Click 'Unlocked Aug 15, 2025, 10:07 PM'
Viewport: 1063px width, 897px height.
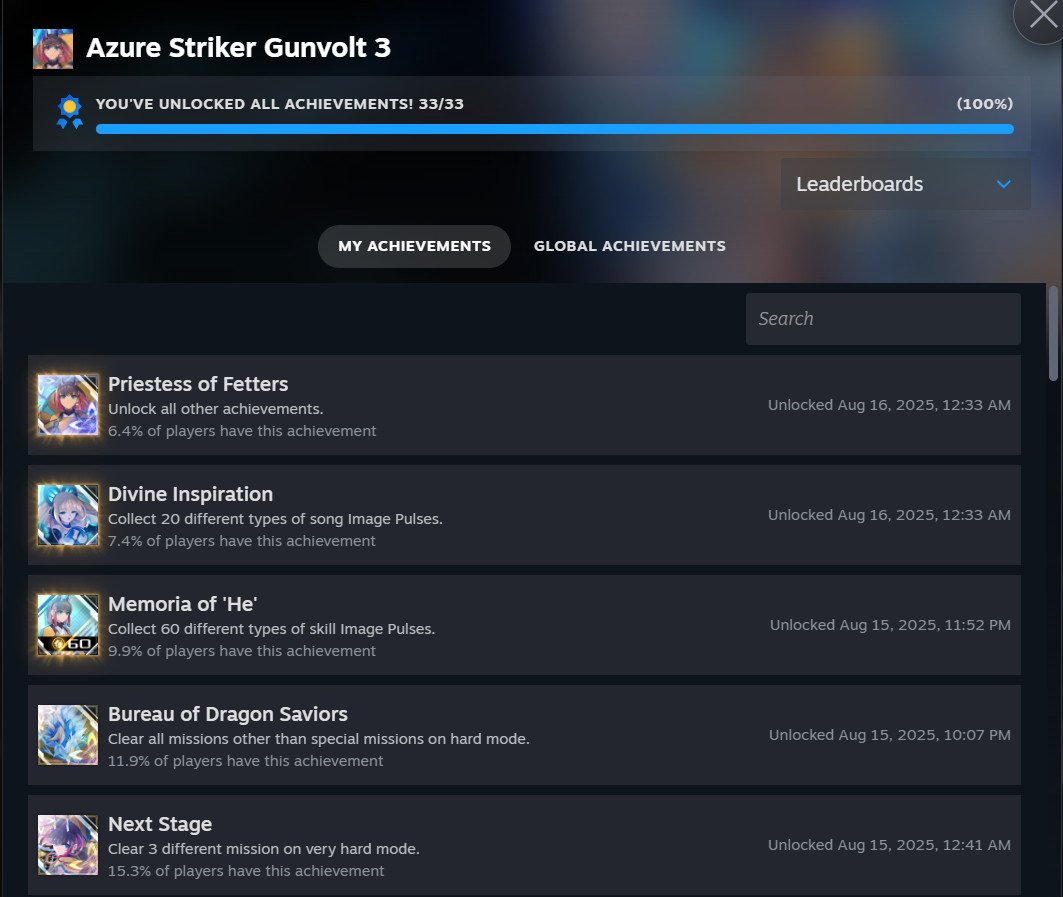(x=889, y=735)
